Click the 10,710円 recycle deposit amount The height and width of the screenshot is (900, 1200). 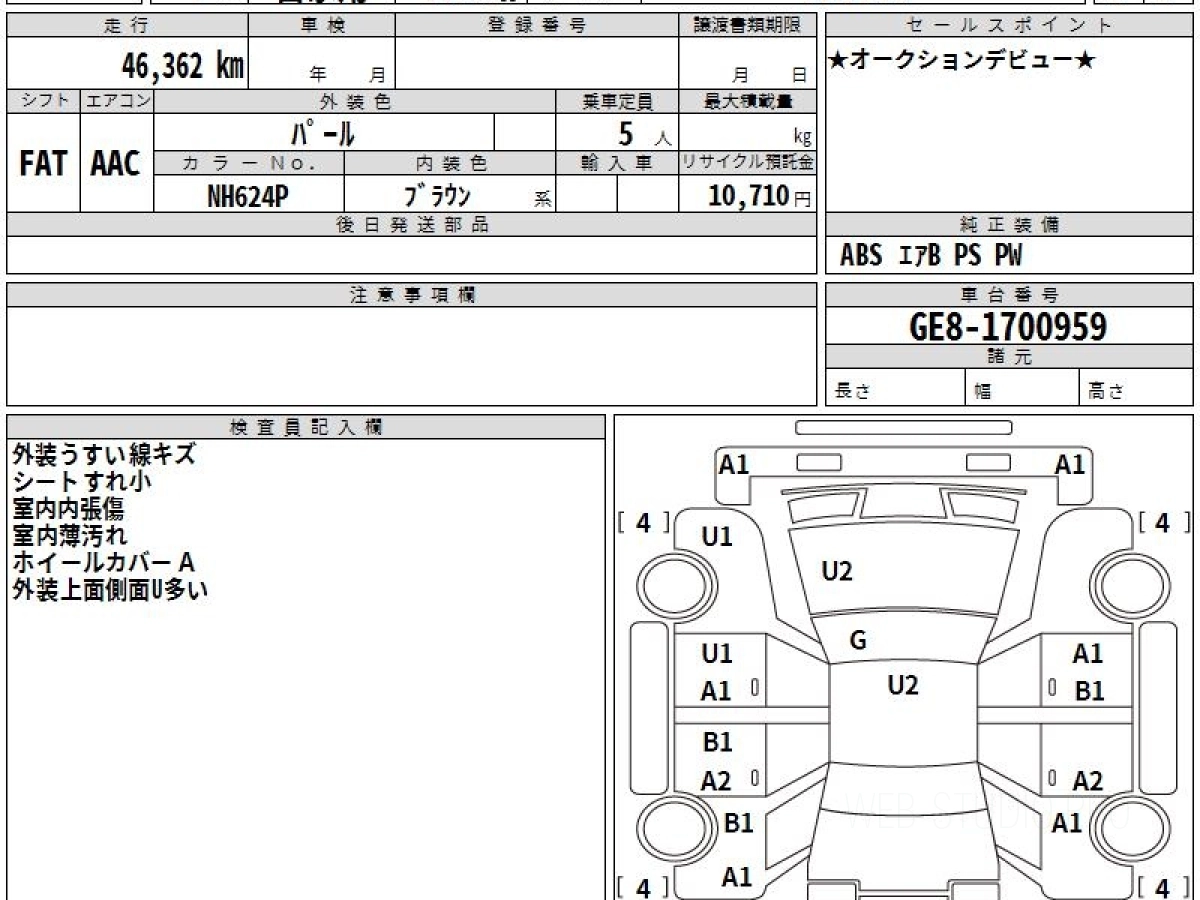[x=759, y=196]
